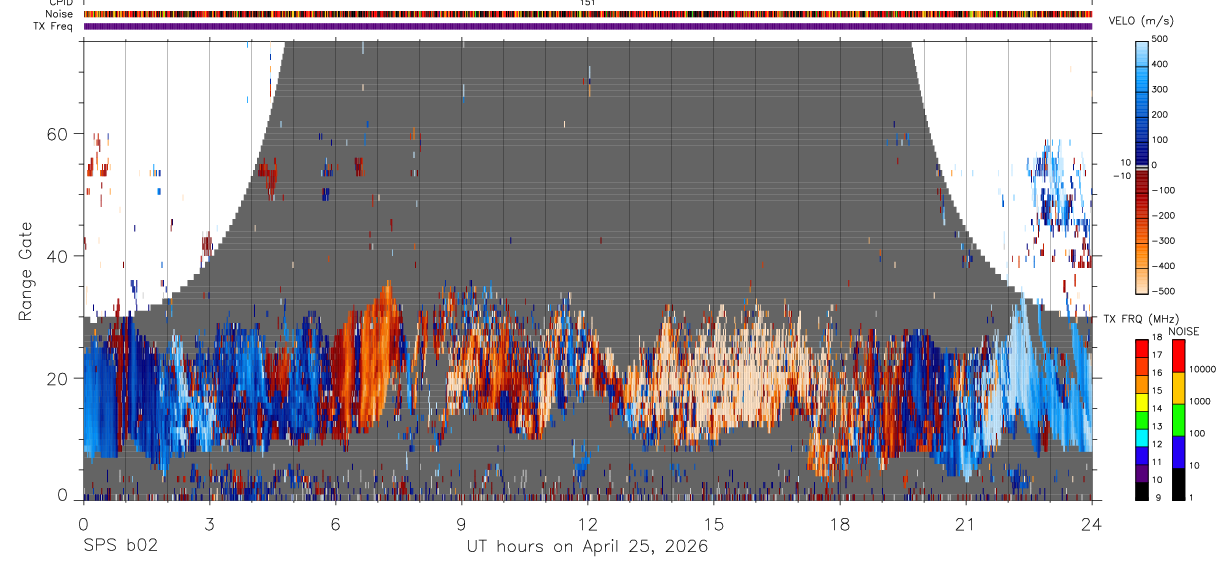Click the CPID value '151'

click(x=588, y=4)
